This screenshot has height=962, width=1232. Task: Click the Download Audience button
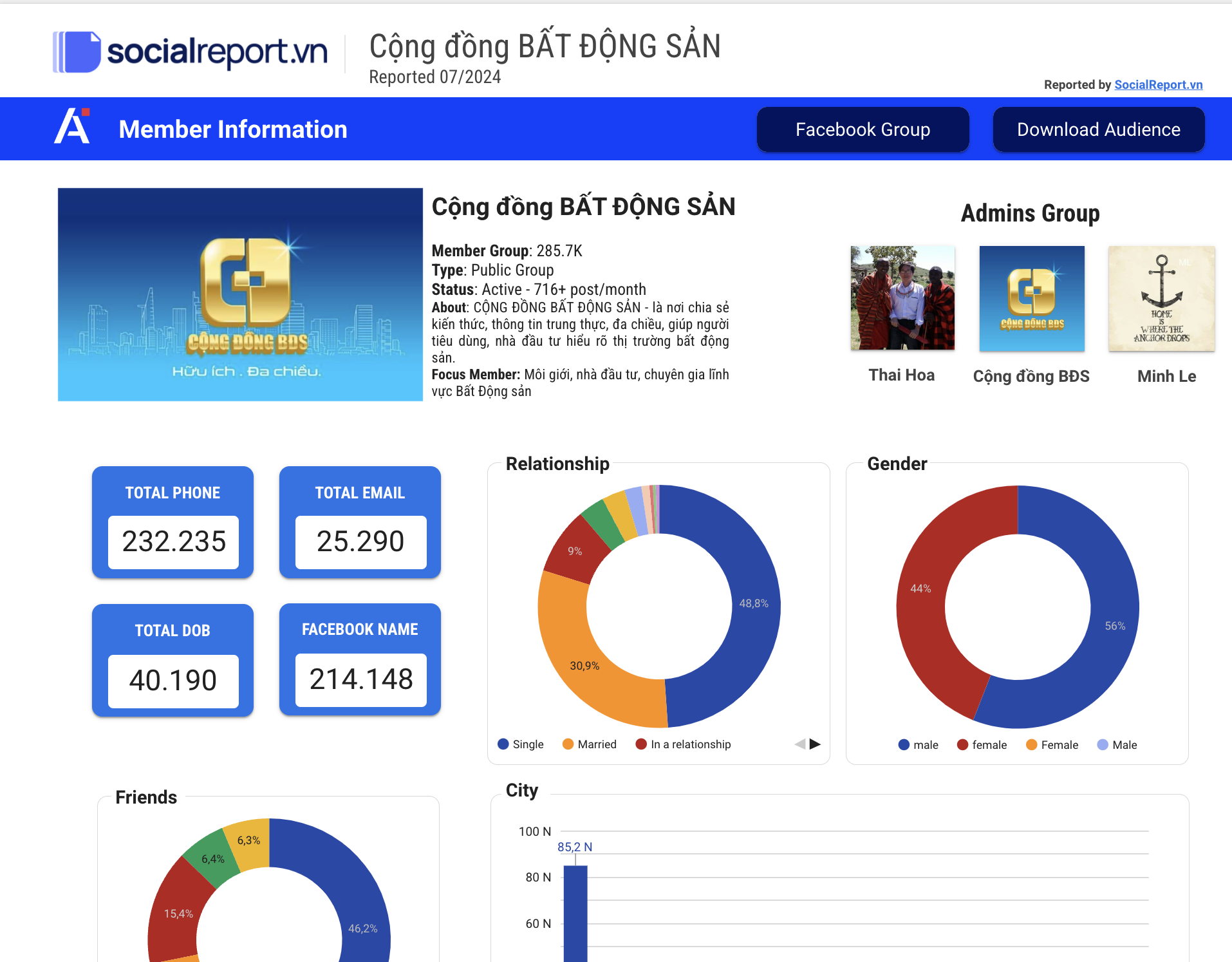click(1099, 129)
